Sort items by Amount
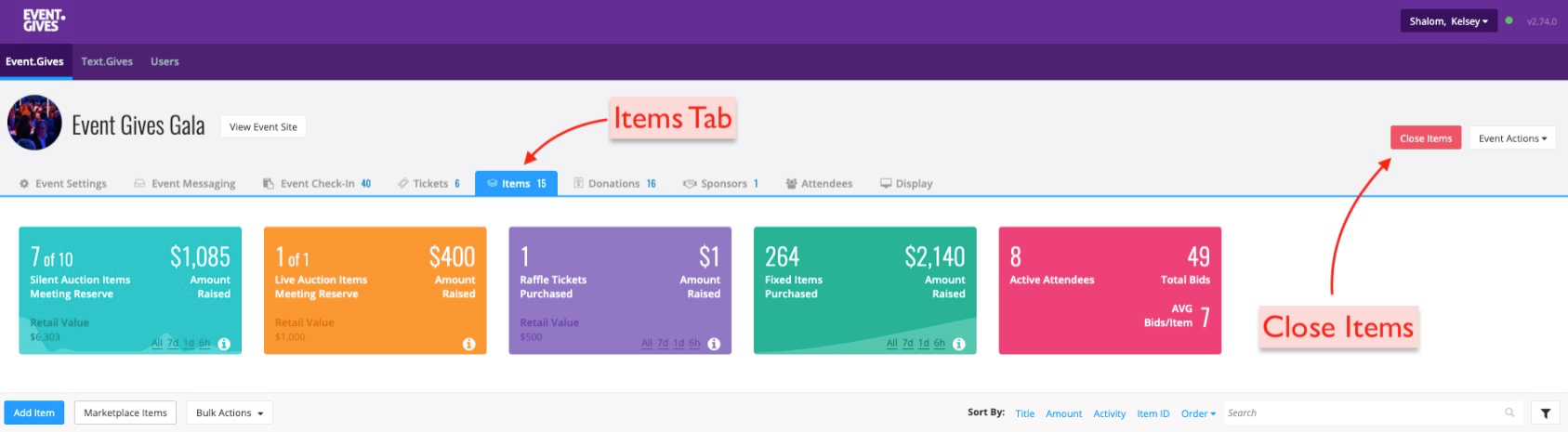1568x432 pixels. click(x=1063, y=413)
